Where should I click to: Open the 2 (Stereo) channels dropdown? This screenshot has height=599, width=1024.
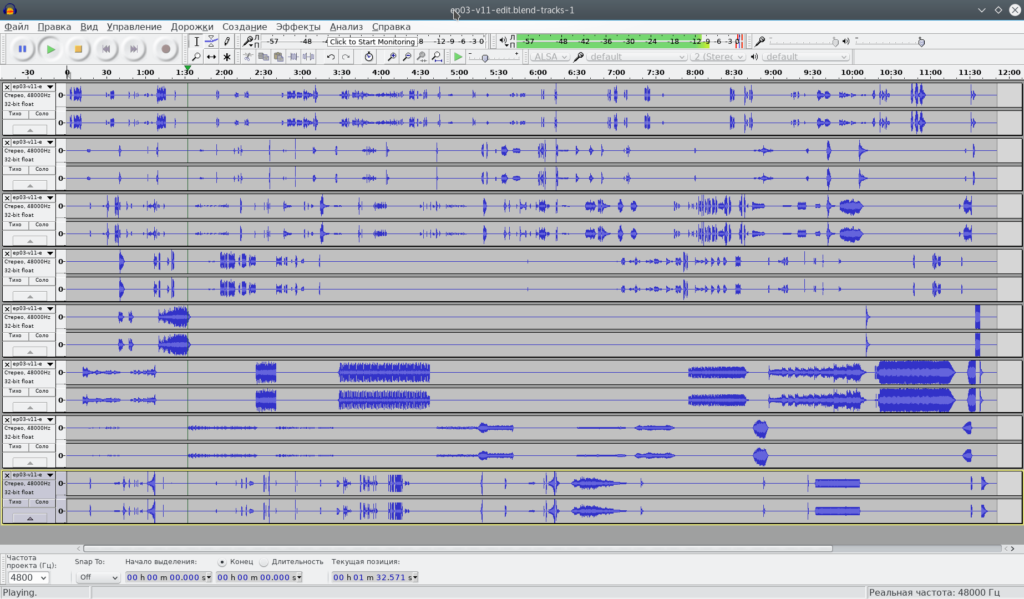718,57
